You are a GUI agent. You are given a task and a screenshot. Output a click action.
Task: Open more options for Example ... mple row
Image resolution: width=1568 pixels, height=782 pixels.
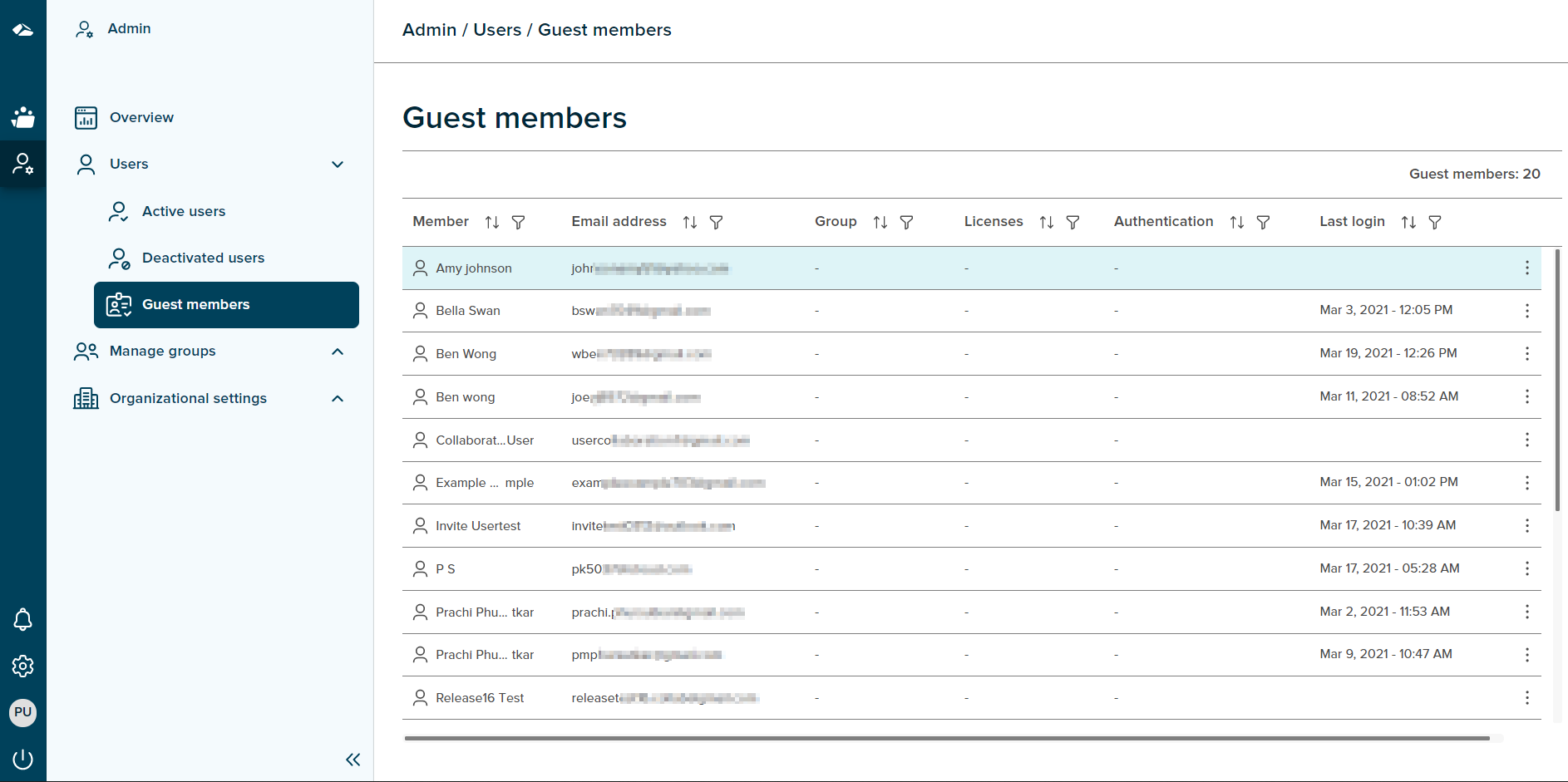click(1527, 483)
